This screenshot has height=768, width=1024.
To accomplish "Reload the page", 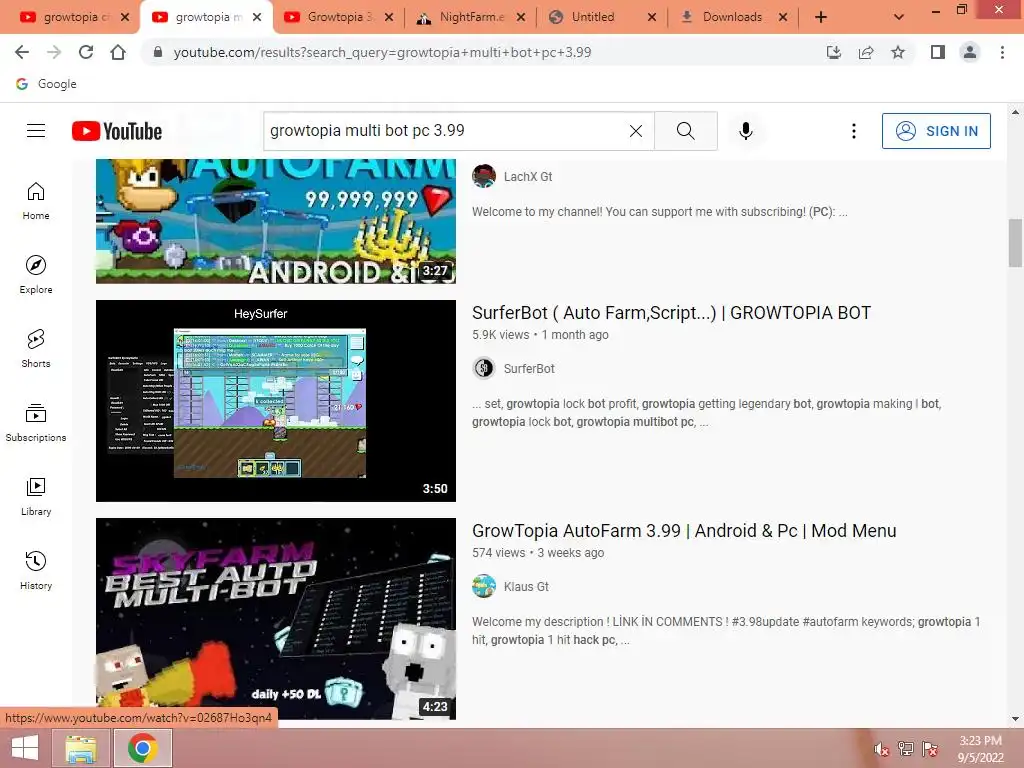I will [x=86, y=52].
